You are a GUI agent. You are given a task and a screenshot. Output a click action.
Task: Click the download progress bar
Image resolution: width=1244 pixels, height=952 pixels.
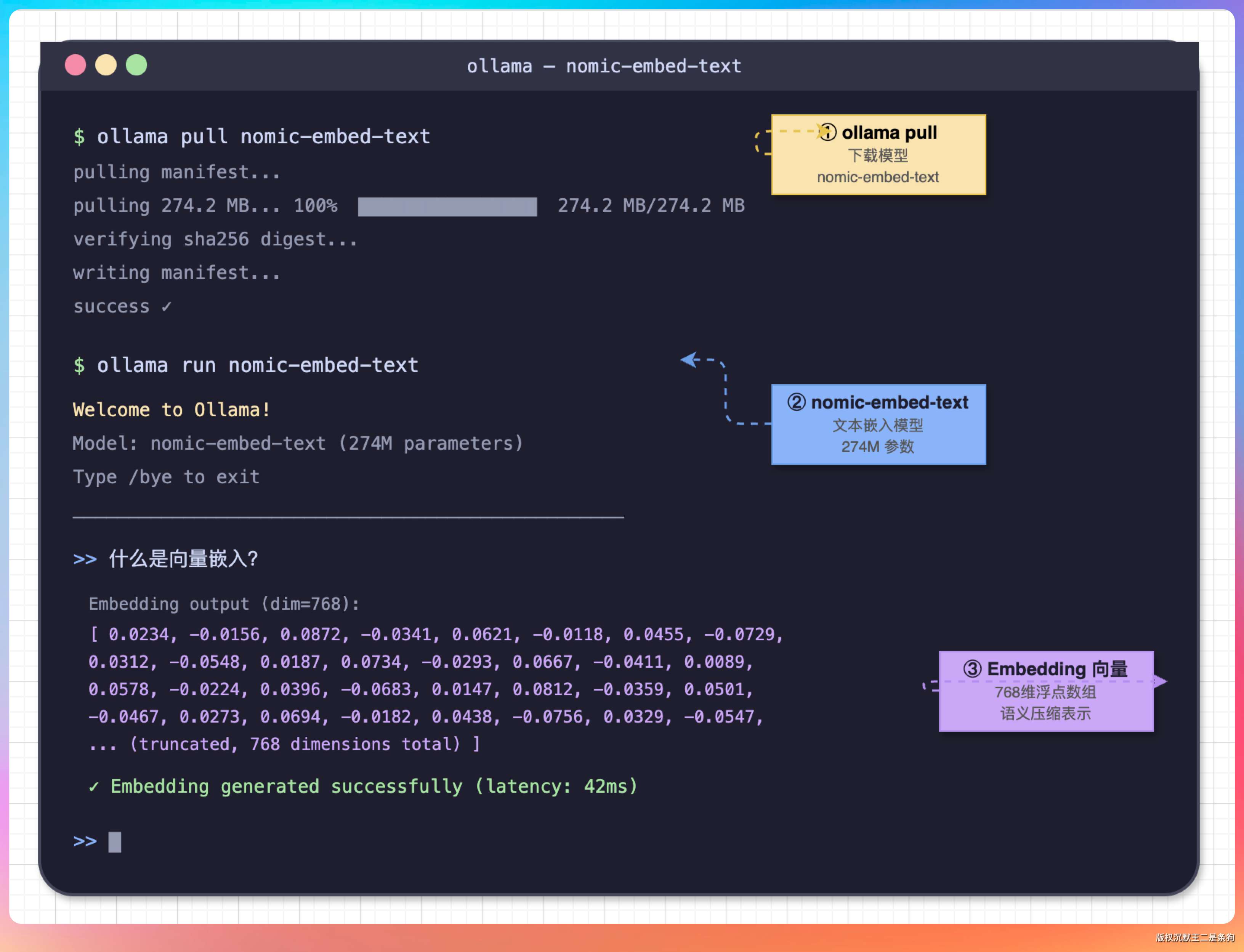447,206
